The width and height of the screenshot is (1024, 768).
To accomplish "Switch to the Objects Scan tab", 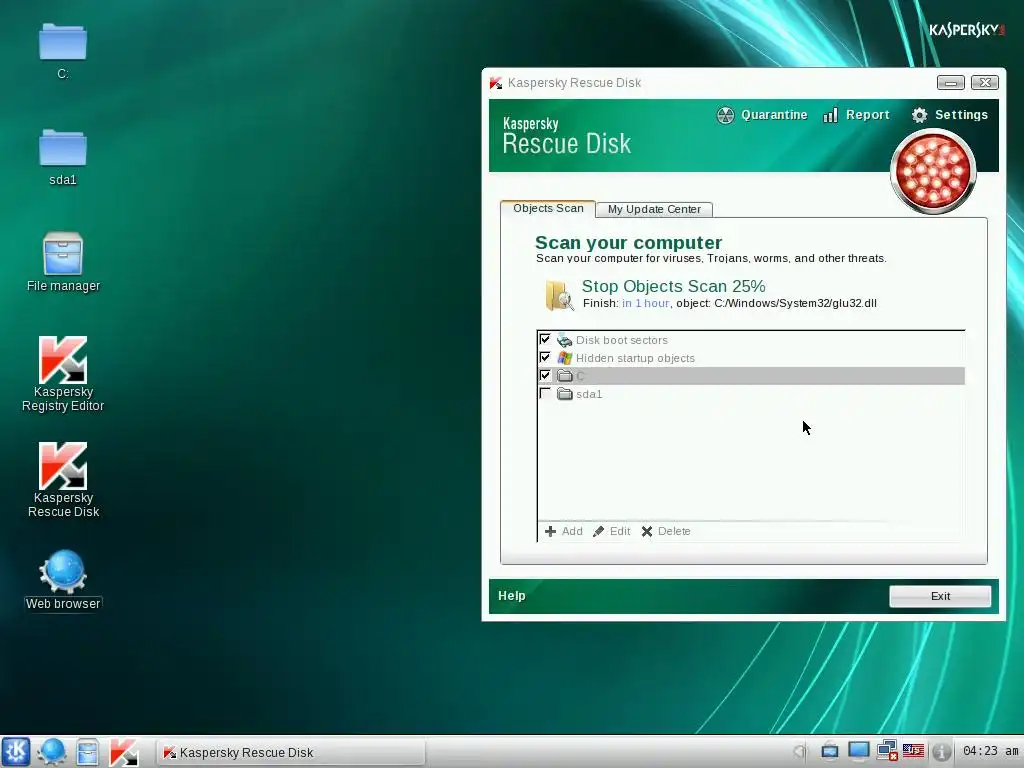I will click(548, 208).
